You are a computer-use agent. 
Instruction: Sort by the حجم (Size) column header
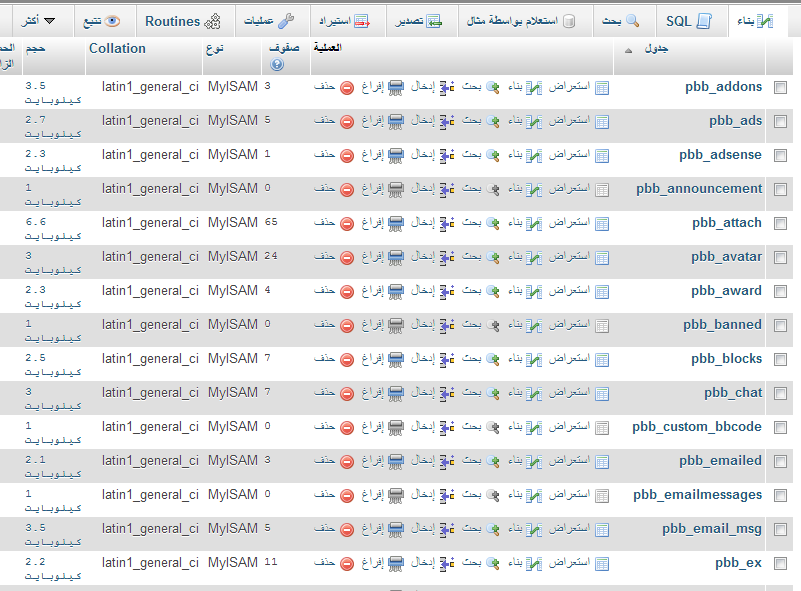(x=35, y=49)
